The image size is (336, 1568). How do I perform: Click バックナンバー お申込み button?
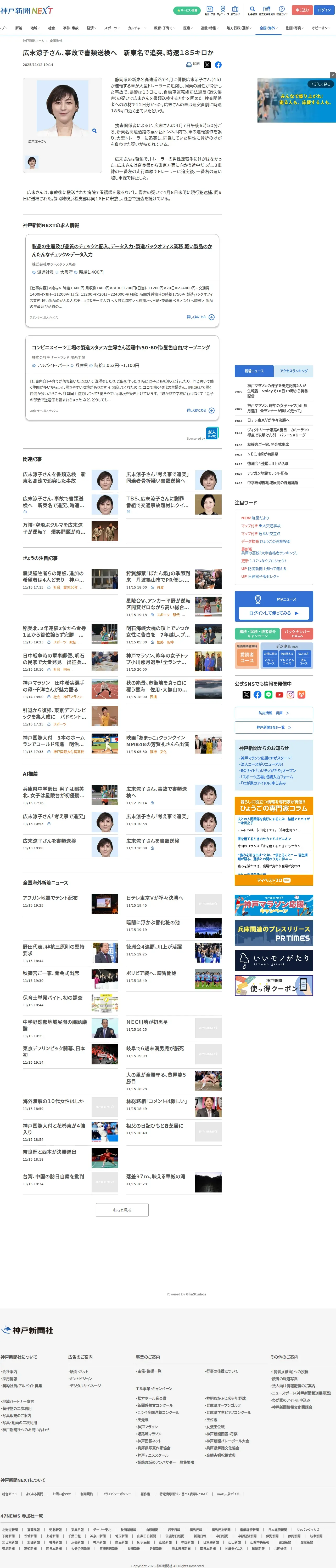pos(297,634)
